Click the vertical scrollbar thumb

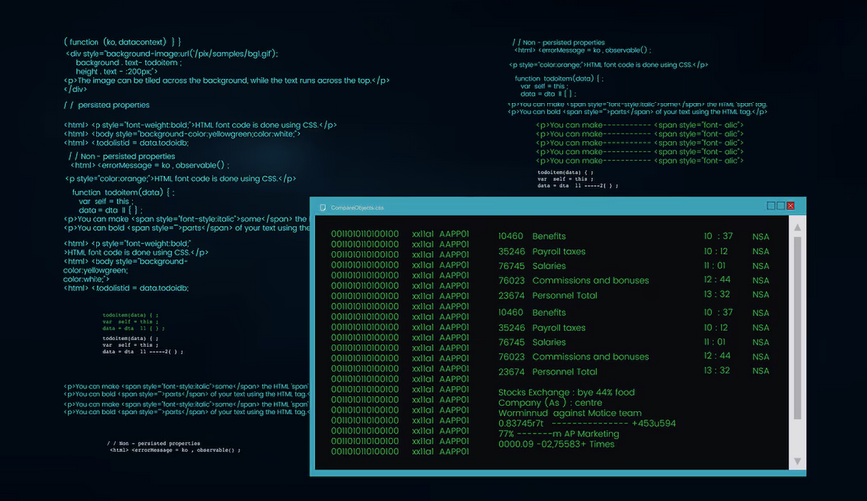797,328
